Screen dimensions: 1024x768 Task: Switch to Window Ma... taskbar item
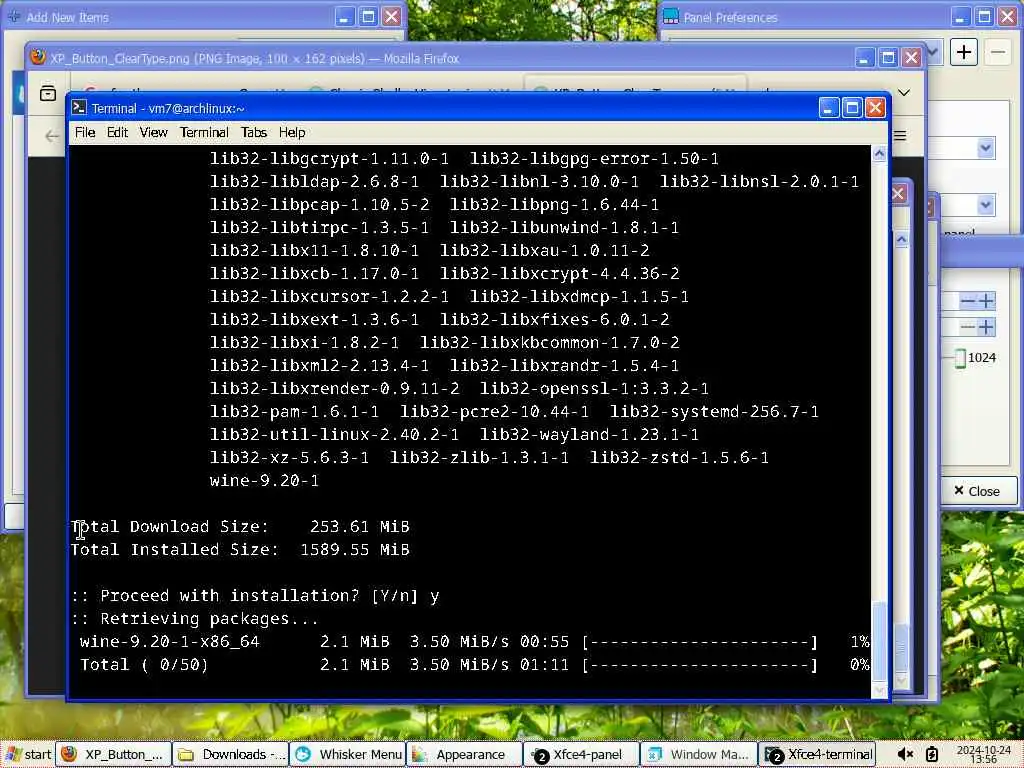[698, 754]
